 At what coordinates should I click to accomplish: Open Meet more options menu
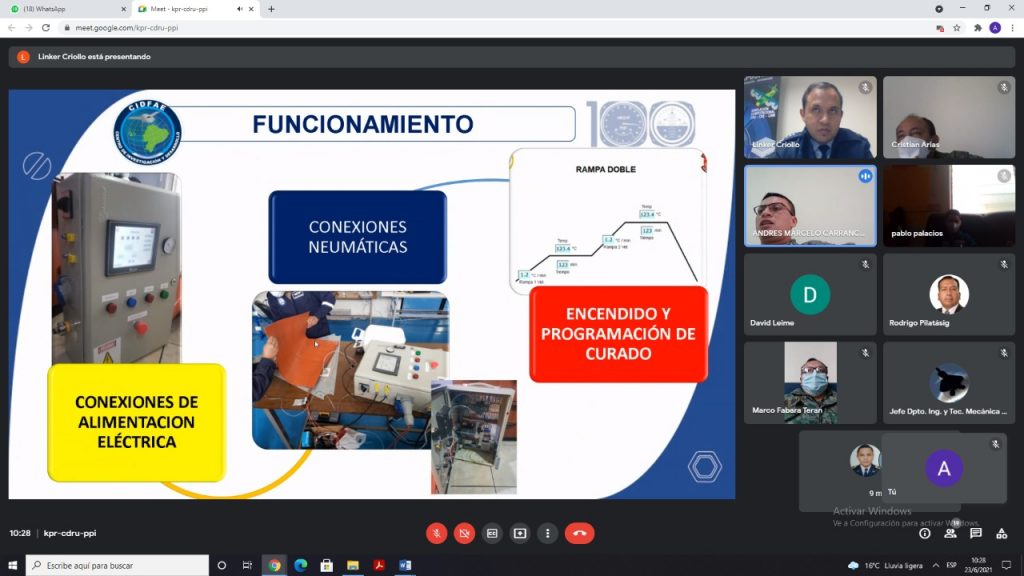tap(547, 533)
